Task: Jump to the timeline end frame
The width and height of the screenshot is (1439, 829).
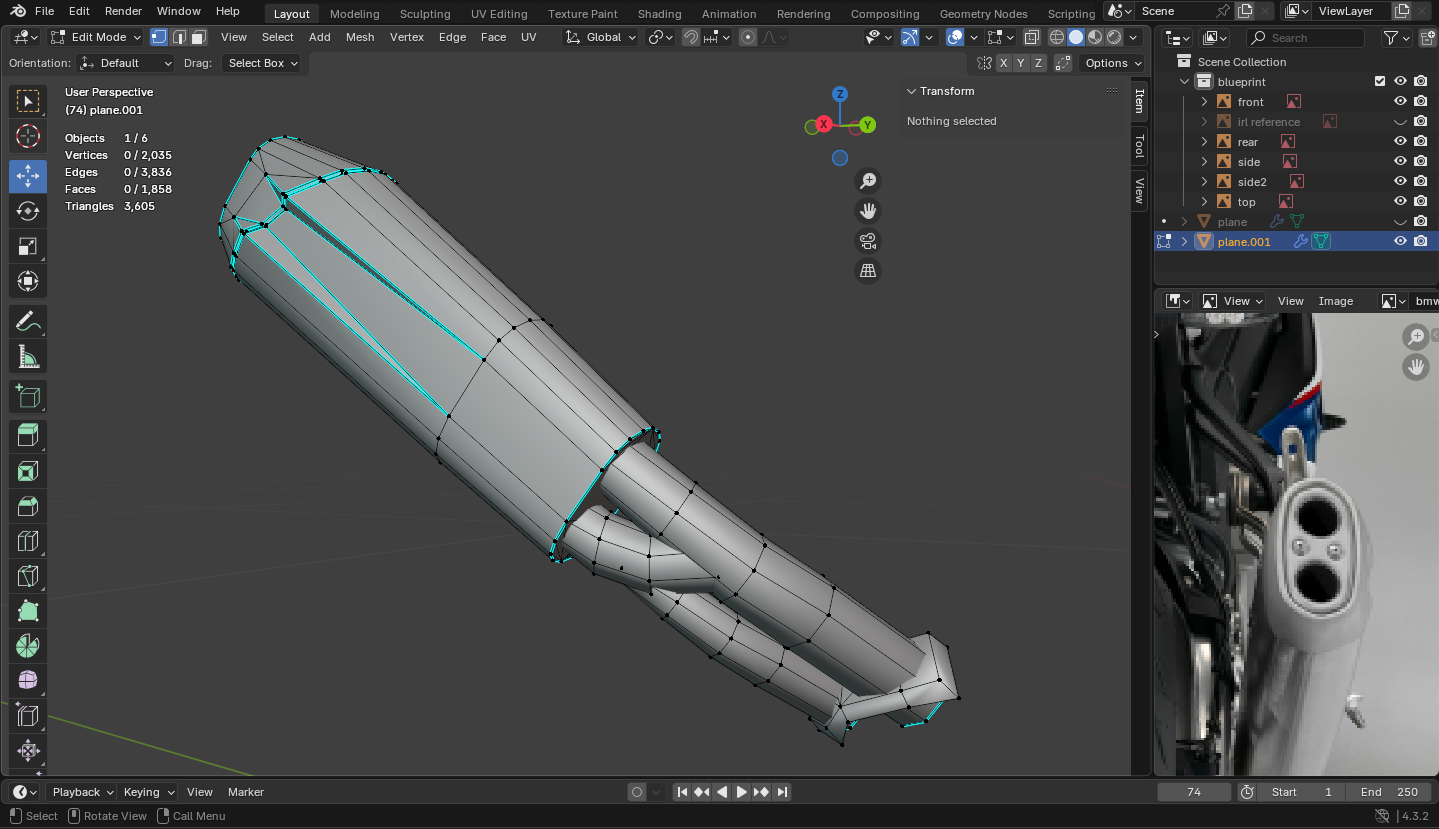Action: tap(782, 792)
